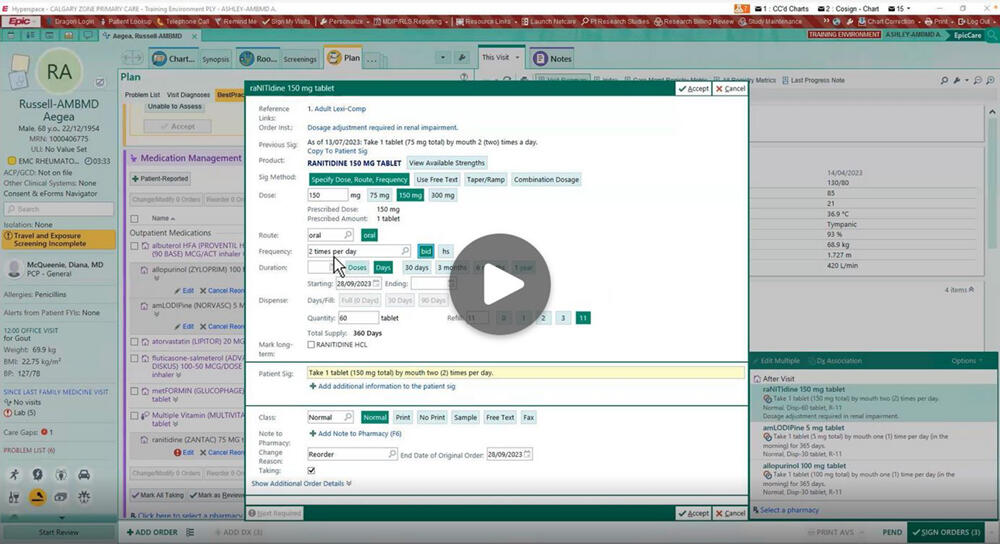Click the Route field search magnifier
Screen dimensions: 1000x544
pos(349,235)
